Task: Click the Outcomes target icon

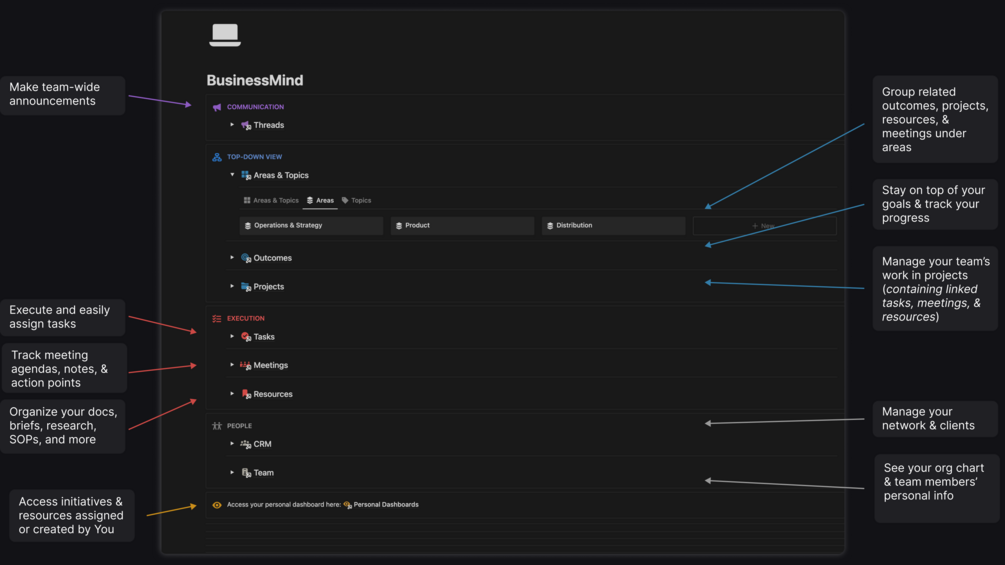Action: (x=245, y=258)
